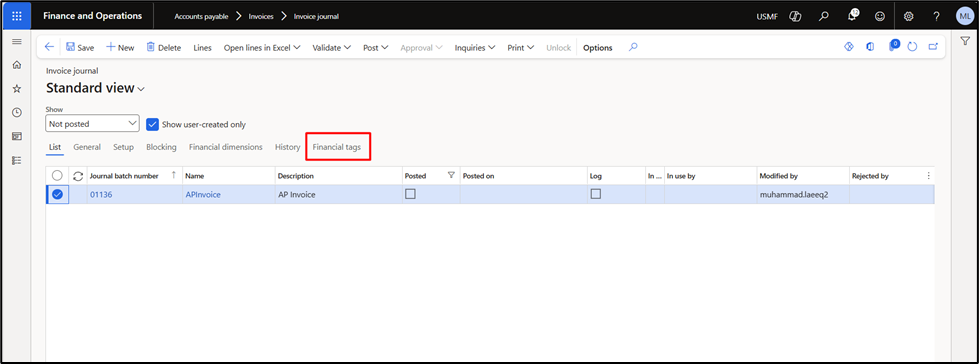Expand Open lines in Excel menu
This screenshot has height=364, width=979.
tap(262, 47)
